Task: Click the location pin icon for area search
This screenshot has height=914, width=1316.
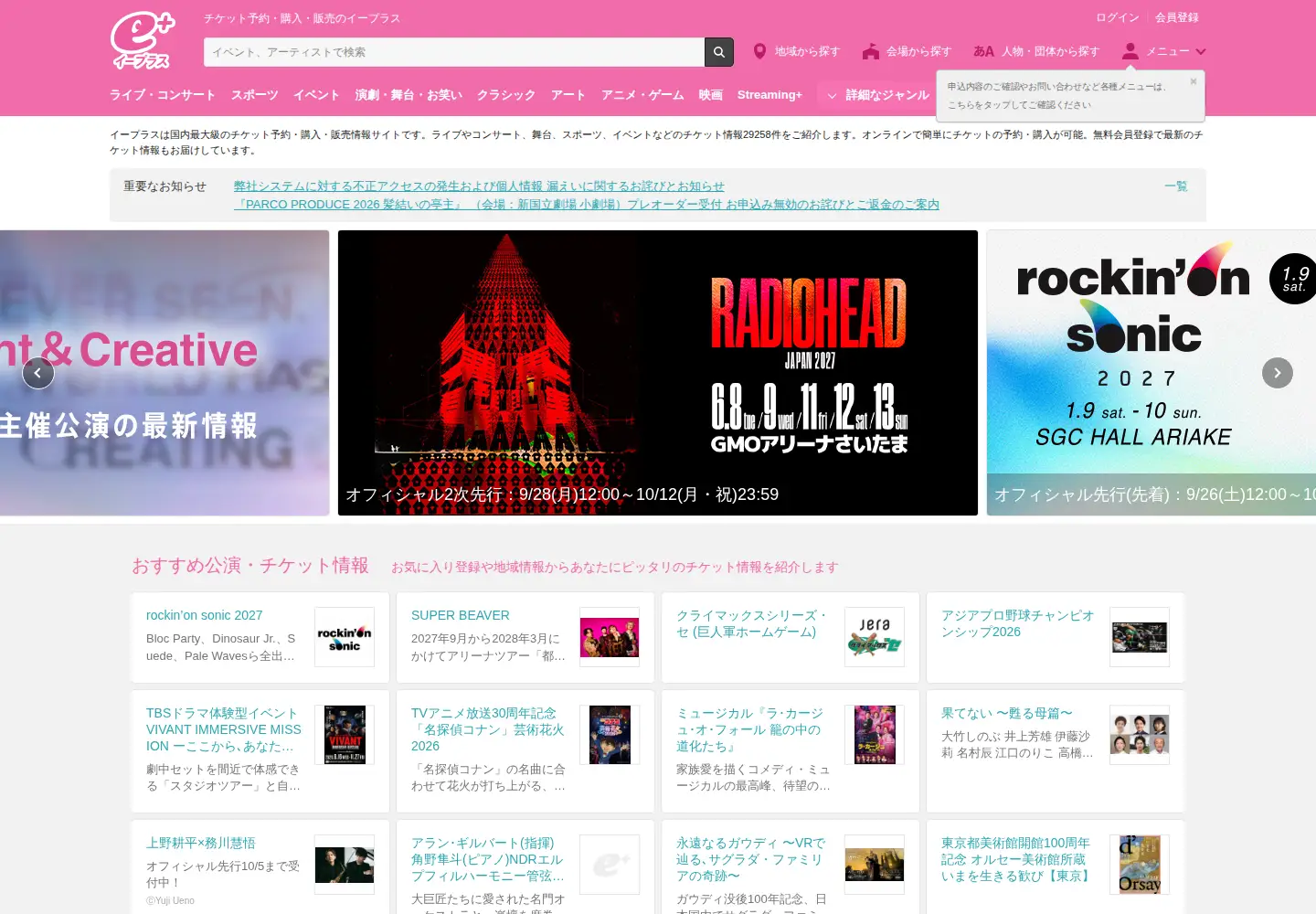Action: (x=759, y=51)
